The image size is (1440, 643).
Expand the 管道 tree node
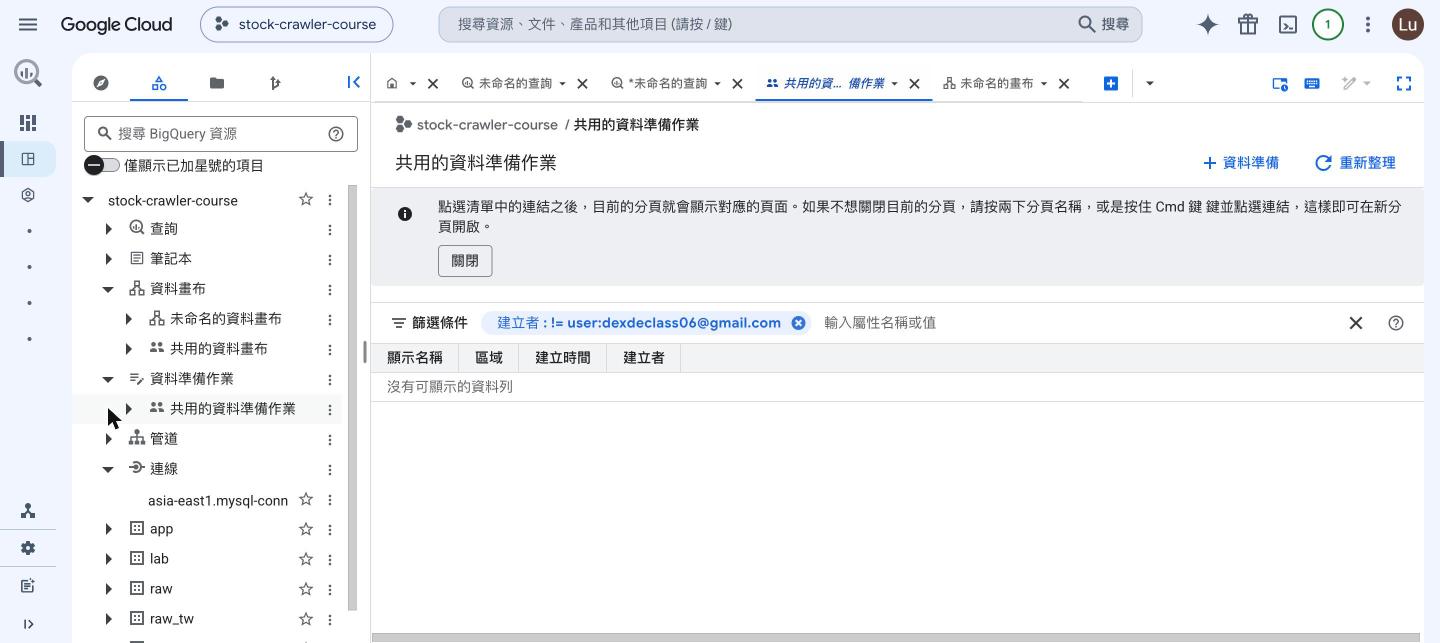click(109, 440)
